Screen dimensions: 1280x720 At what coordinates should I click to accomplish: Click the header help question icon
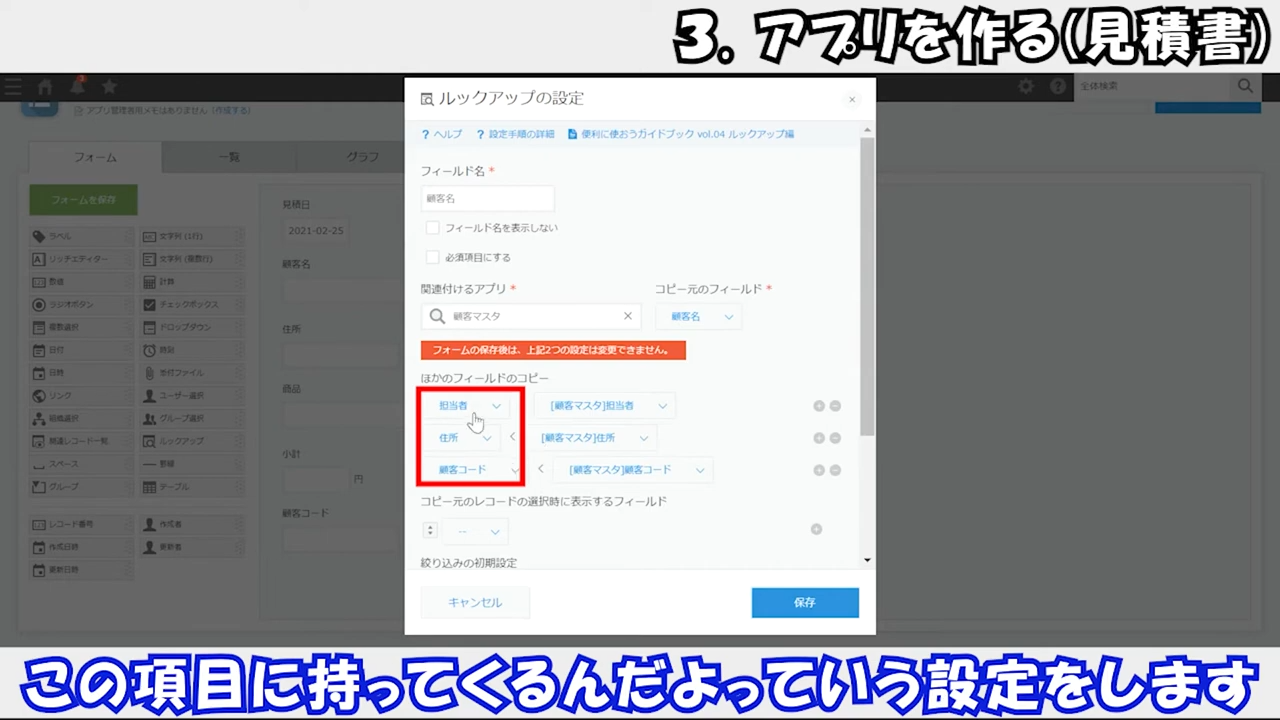(1058, 87)
